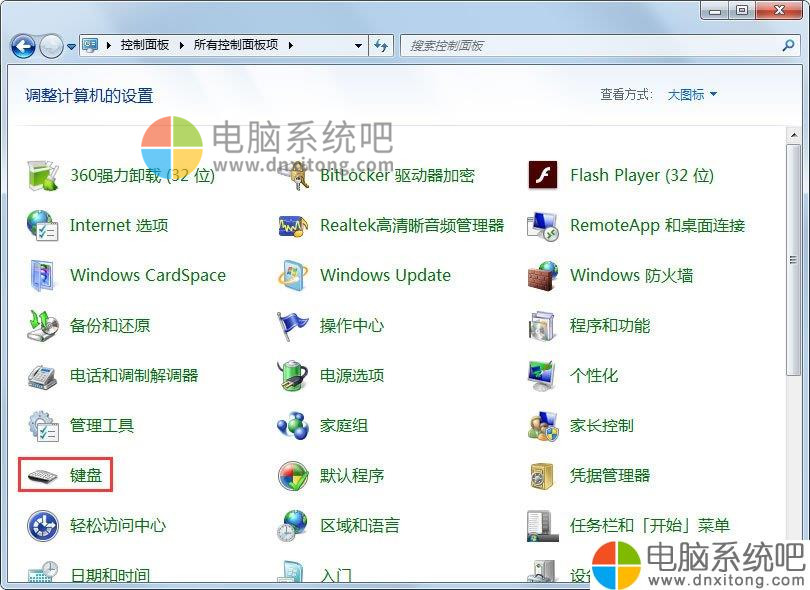Screen dimensions: 810x590
Task: Expand the arrow after 控制面板 breadcrumb
Action: point(181,45)
